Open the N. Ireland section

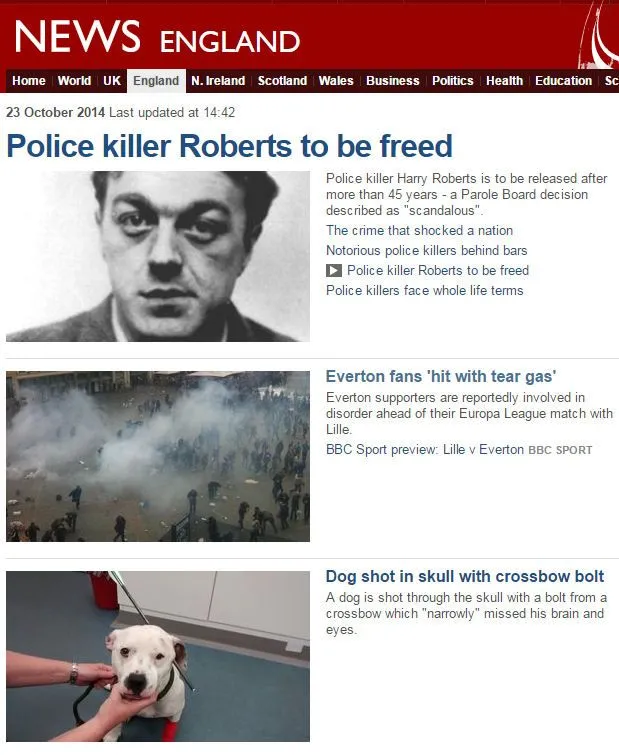click(x=218, y=81)
